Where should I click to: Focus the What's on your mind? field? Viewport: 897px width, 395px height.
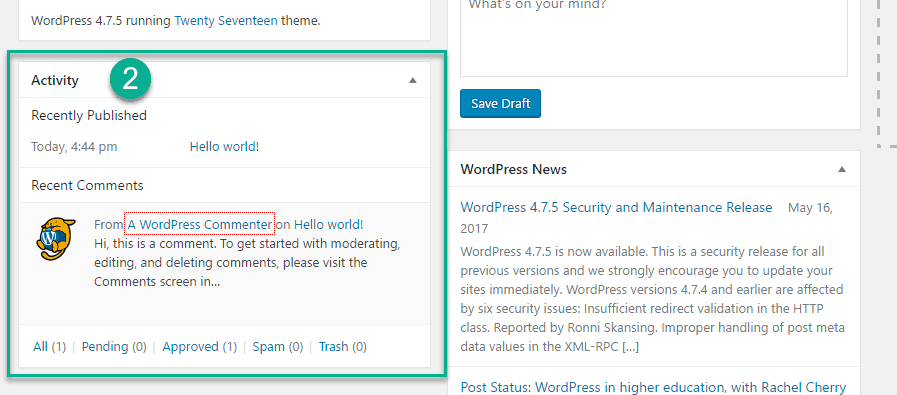pyautogui.click(x=654, y=38)
